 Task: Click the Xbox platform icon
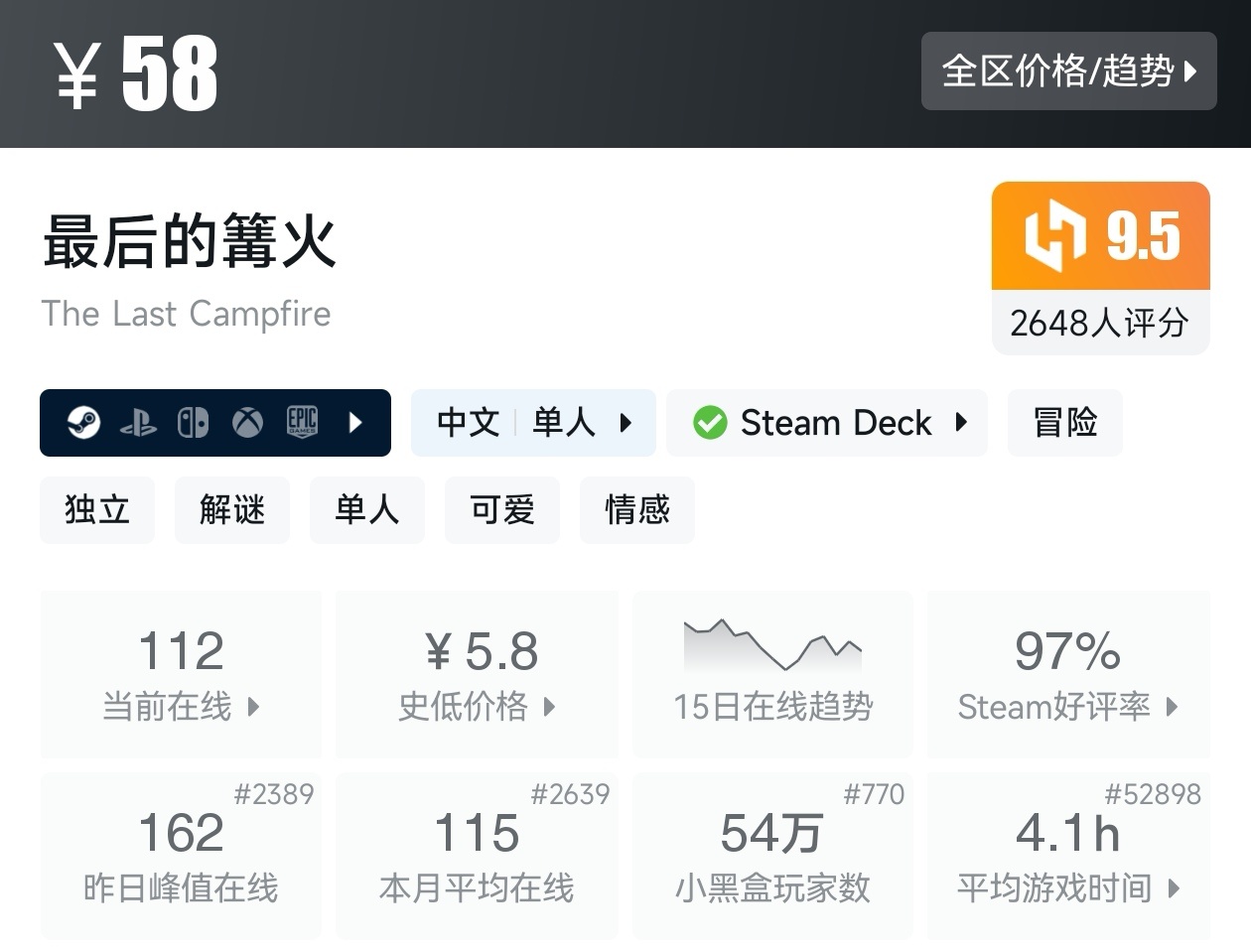click(x=247, y=423)
